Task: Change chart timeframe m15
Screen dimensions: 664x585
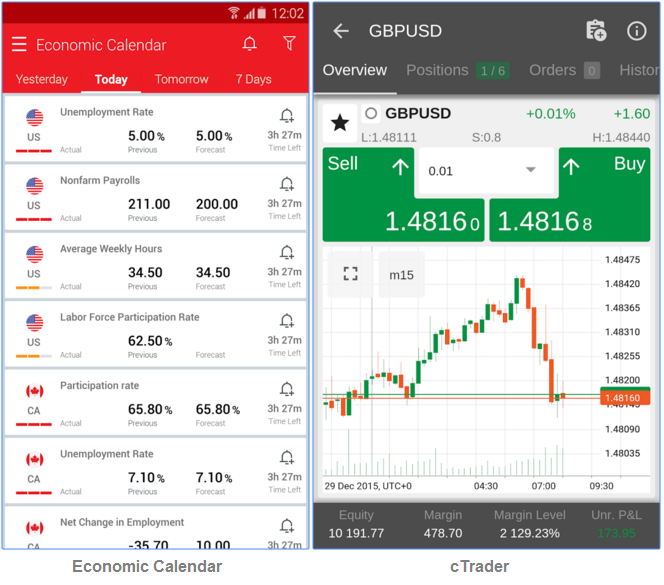Action: (x=401, y=274)
